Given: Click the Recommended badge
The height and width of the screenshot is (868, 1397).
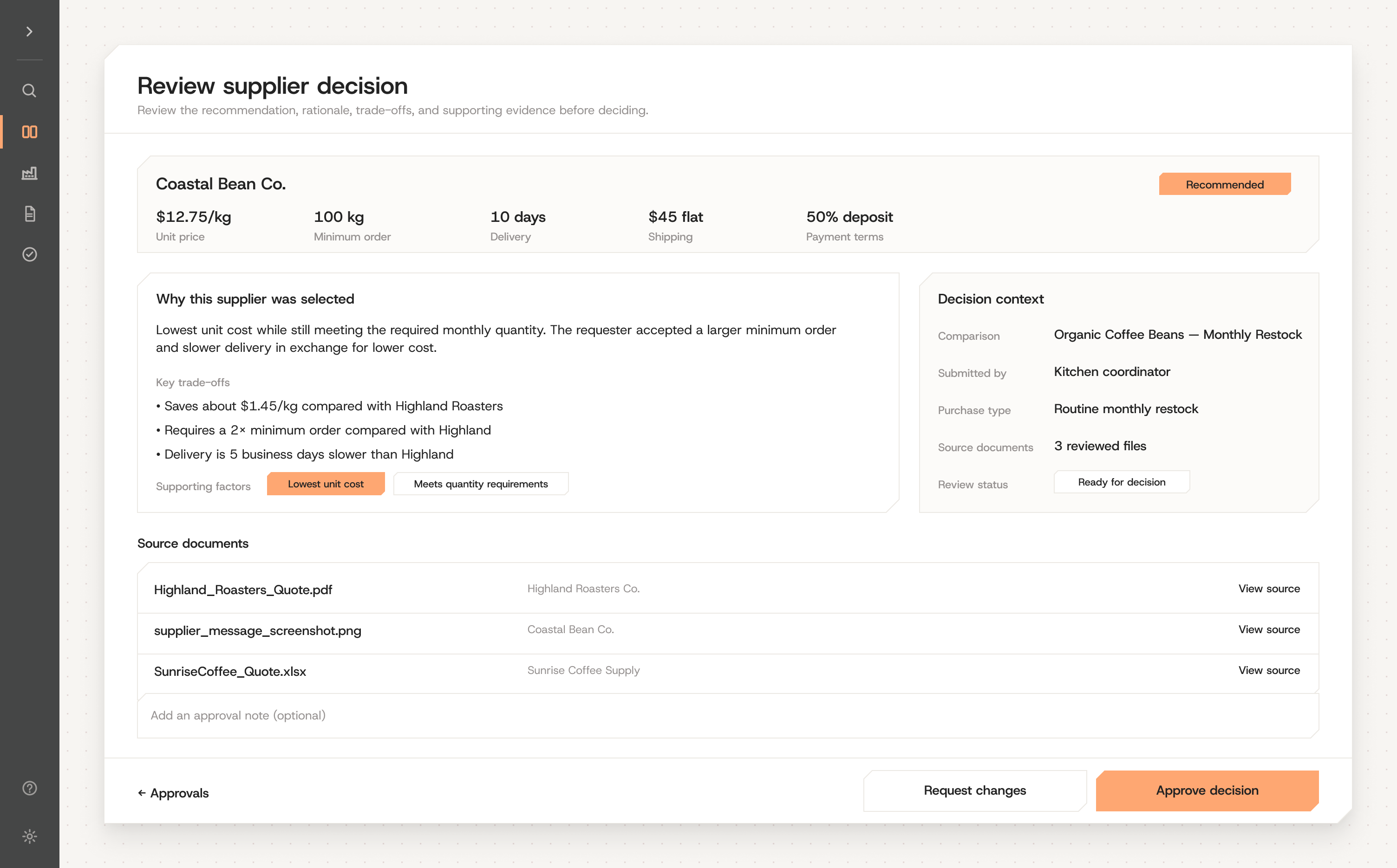Looking at the screenshot, I should pos(1225,184).
